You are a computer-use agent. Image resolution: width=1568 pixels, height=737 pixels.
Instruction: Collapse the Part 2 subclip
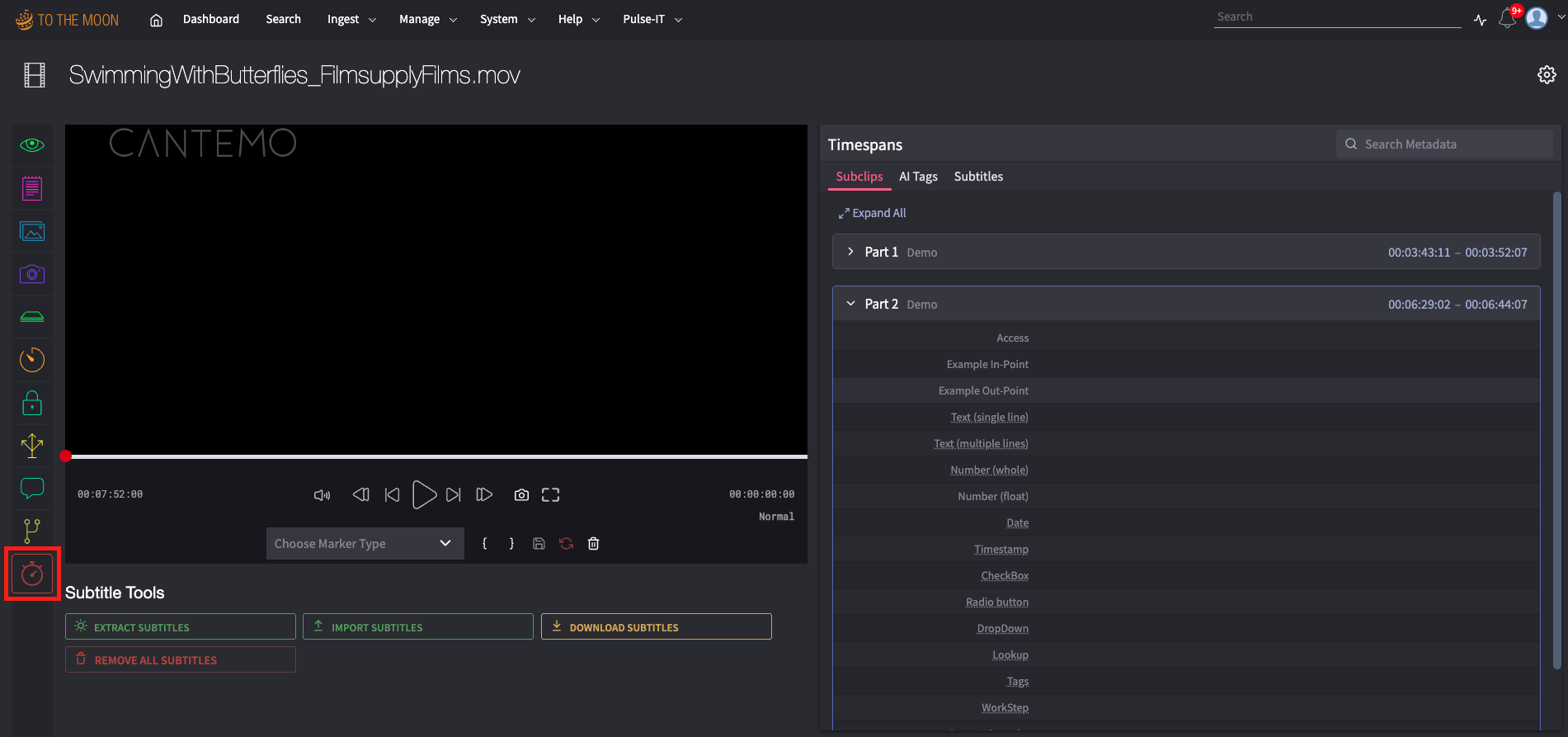pos(850,304)
